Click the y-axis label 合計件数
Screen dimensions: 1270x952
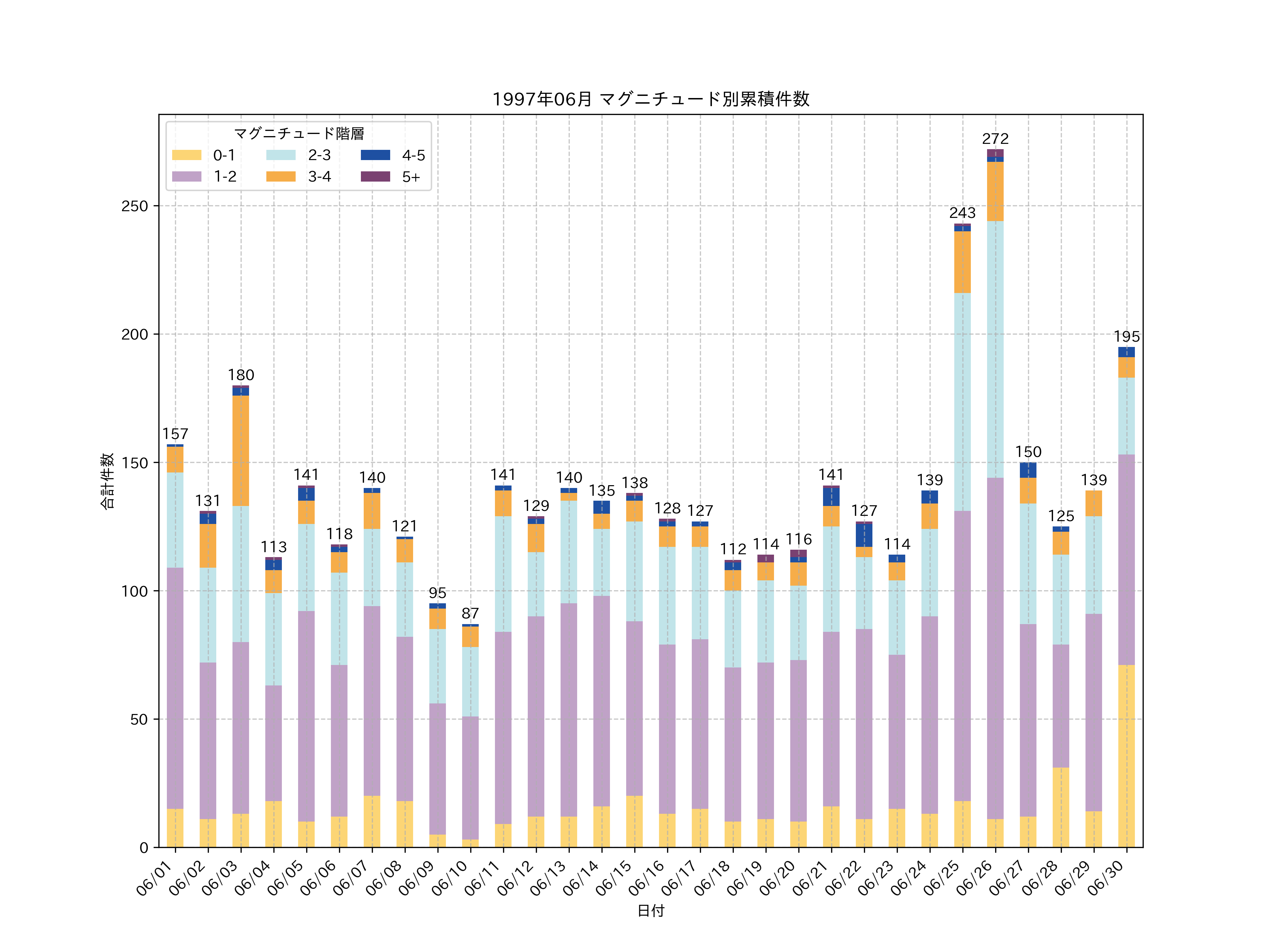click(107, 481)
